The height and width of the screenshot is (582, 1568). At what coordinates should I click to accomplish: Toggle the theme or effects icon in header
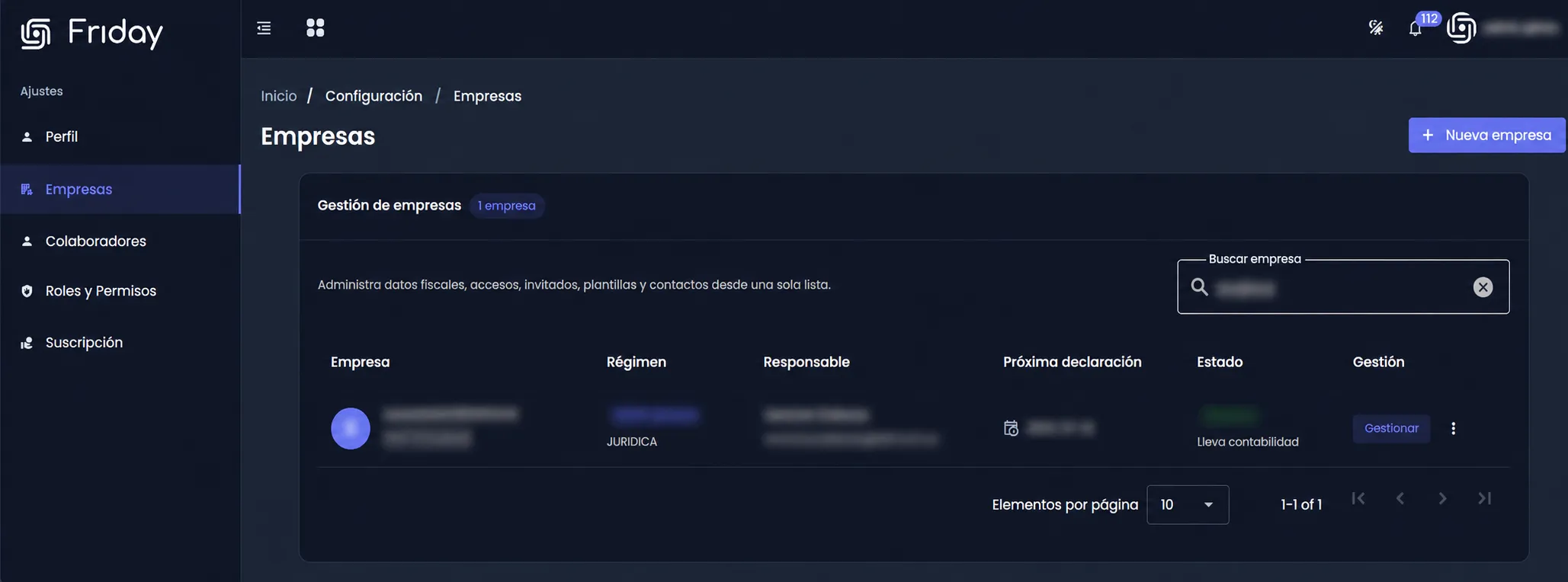point(1376,28)
